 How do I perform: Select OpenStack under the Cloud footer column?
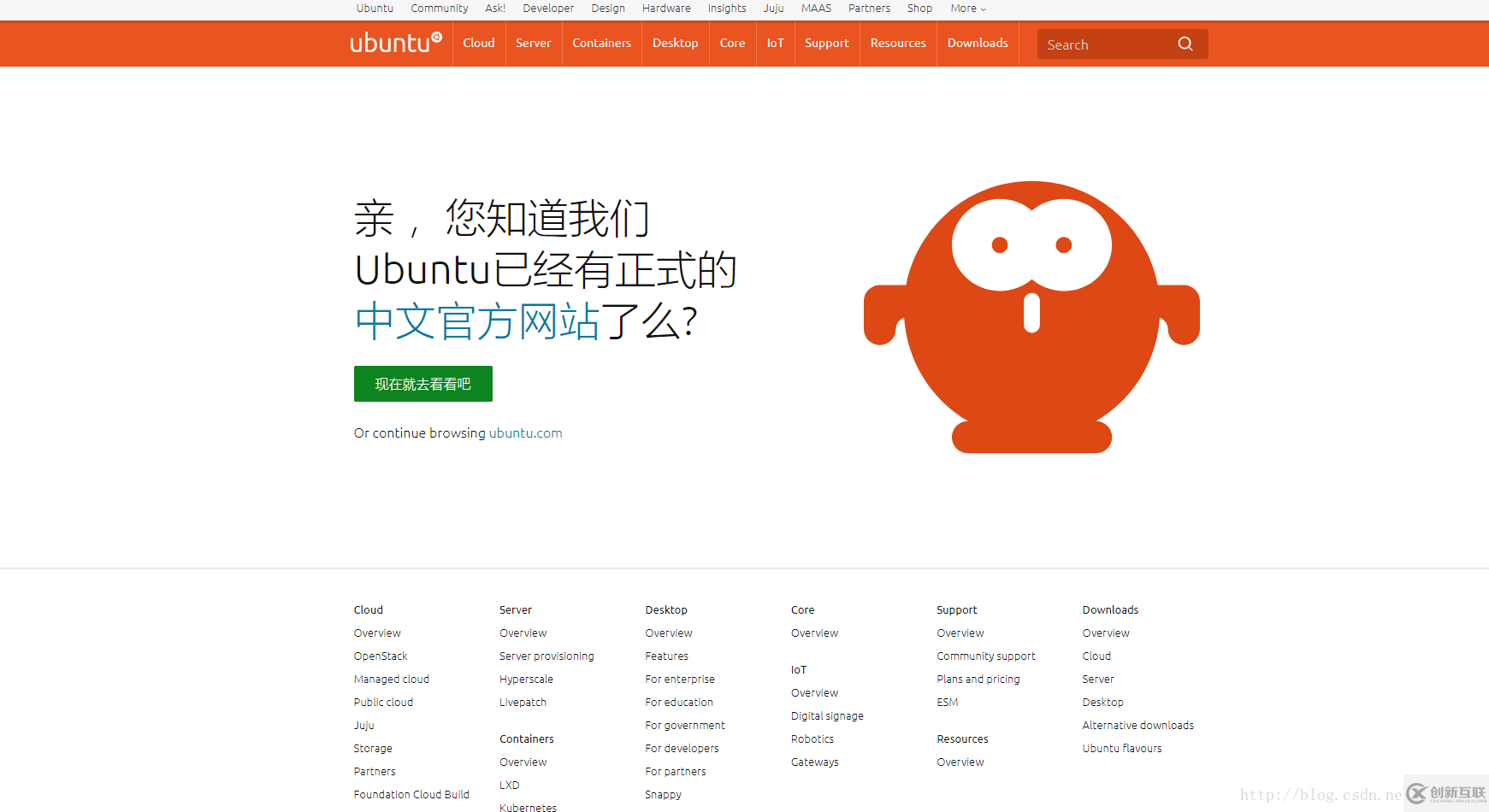pos(380,656)
